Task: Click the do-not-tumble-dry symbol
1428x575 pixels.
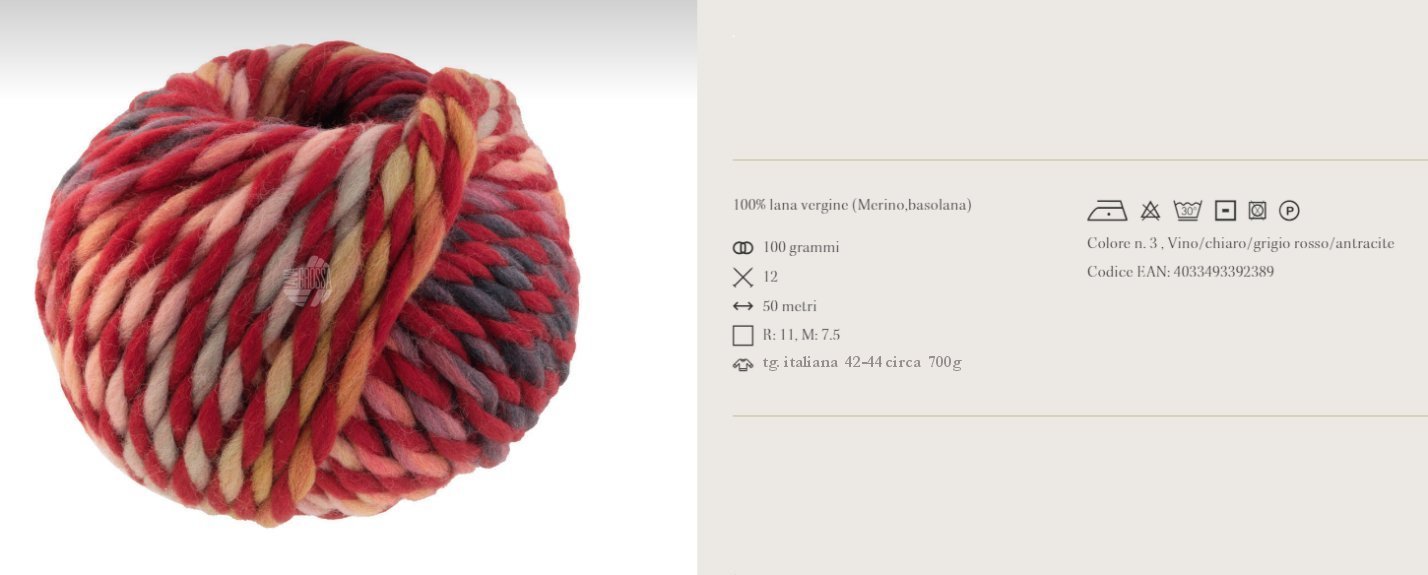Action: pos(1257,210)
